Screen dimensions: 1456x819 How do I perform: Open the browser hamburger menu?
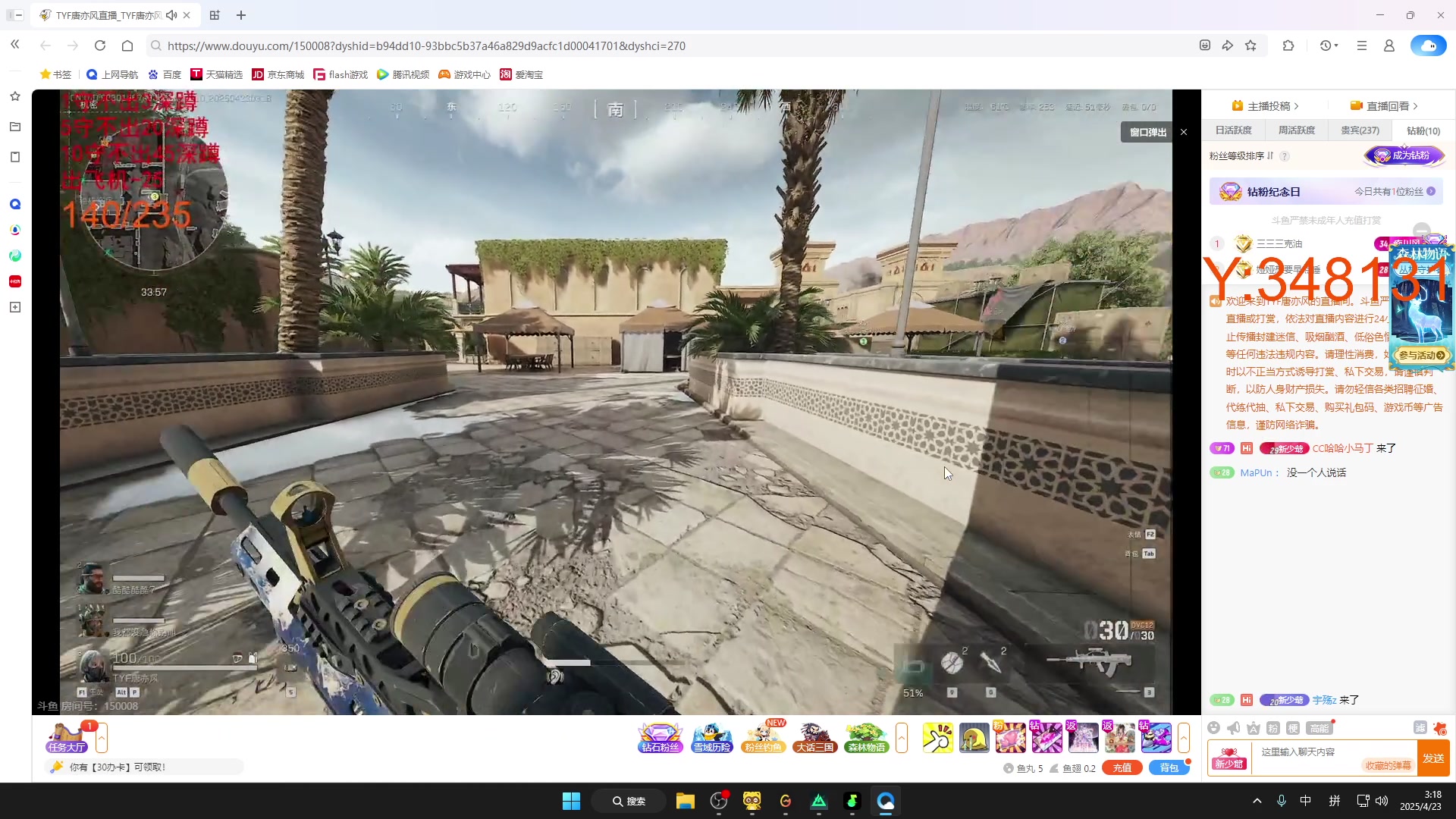(x=1362, y=45)
